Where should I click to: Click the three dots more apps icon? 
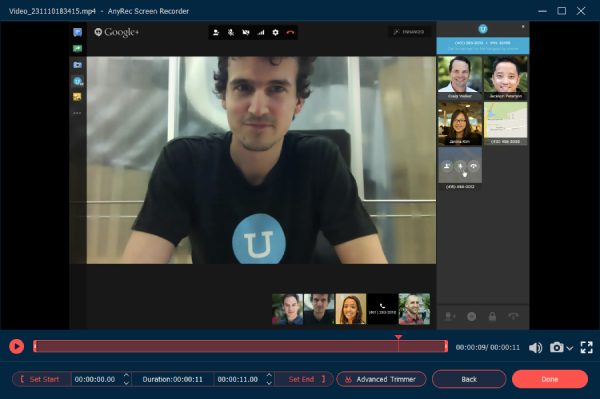(77, 113)
